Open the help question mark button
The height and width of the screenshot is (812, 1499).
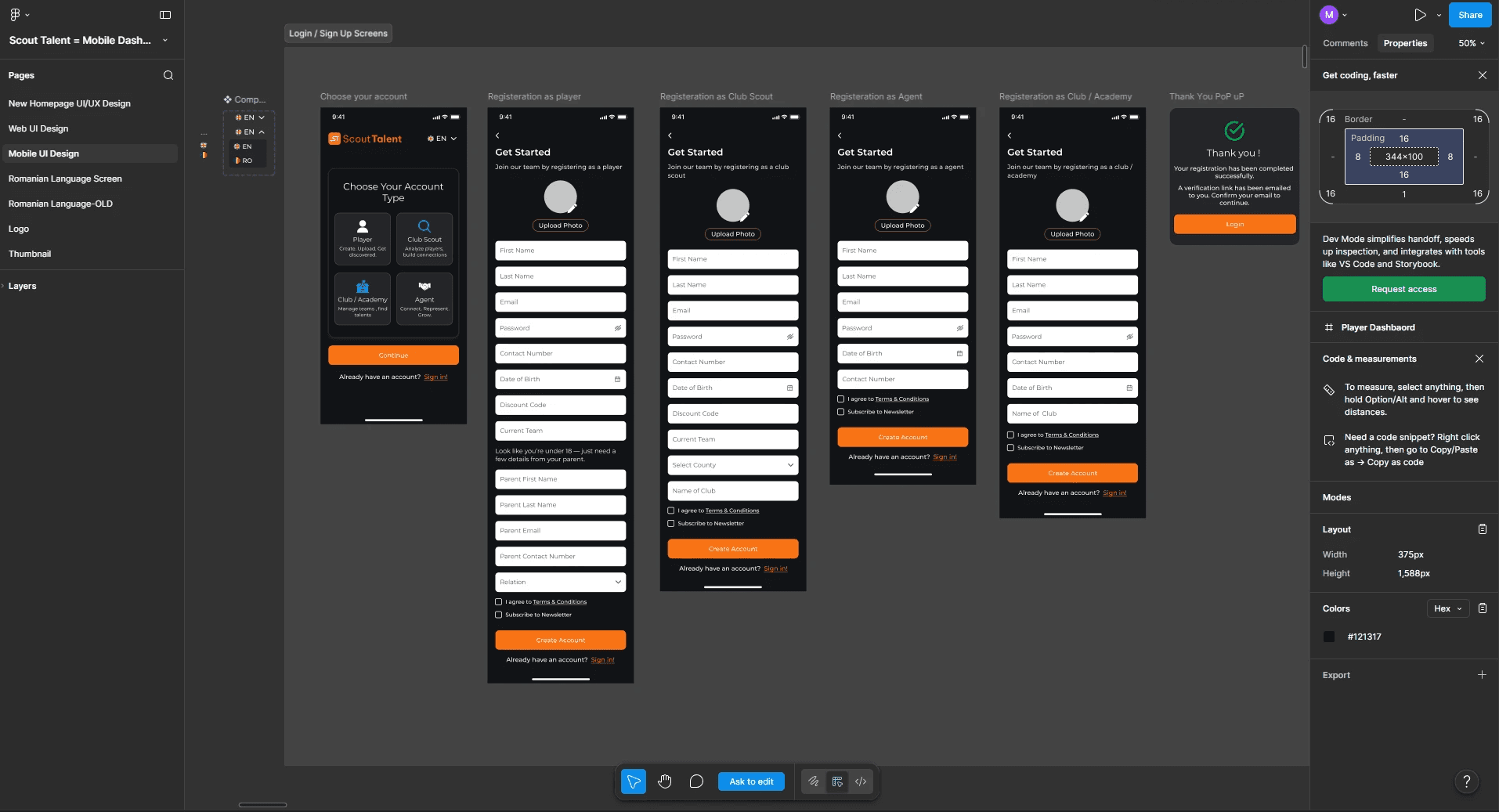click(x=1467, y=781)
